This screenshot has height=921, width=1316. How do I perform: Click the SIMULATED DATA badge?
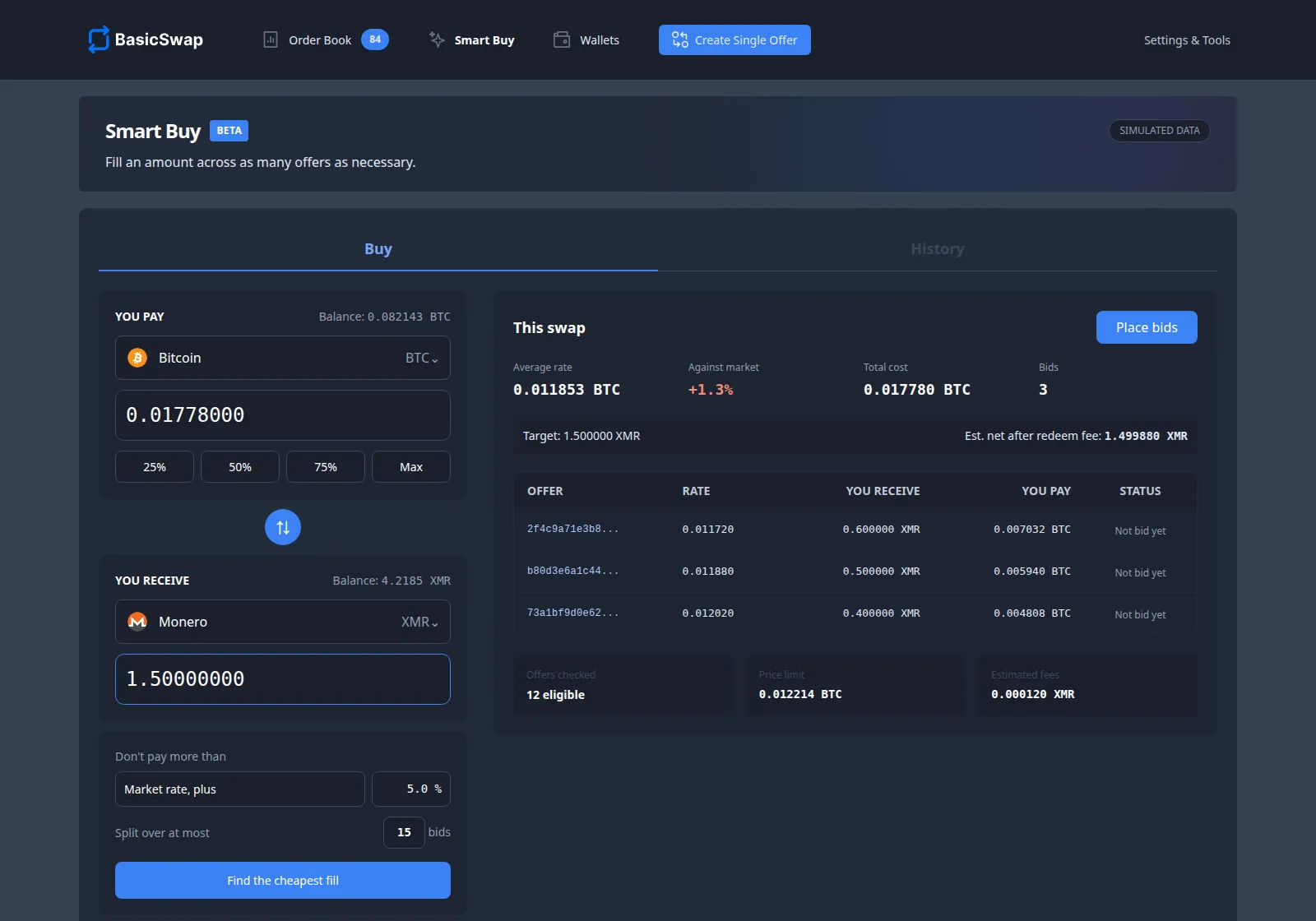coord(1160,131)
